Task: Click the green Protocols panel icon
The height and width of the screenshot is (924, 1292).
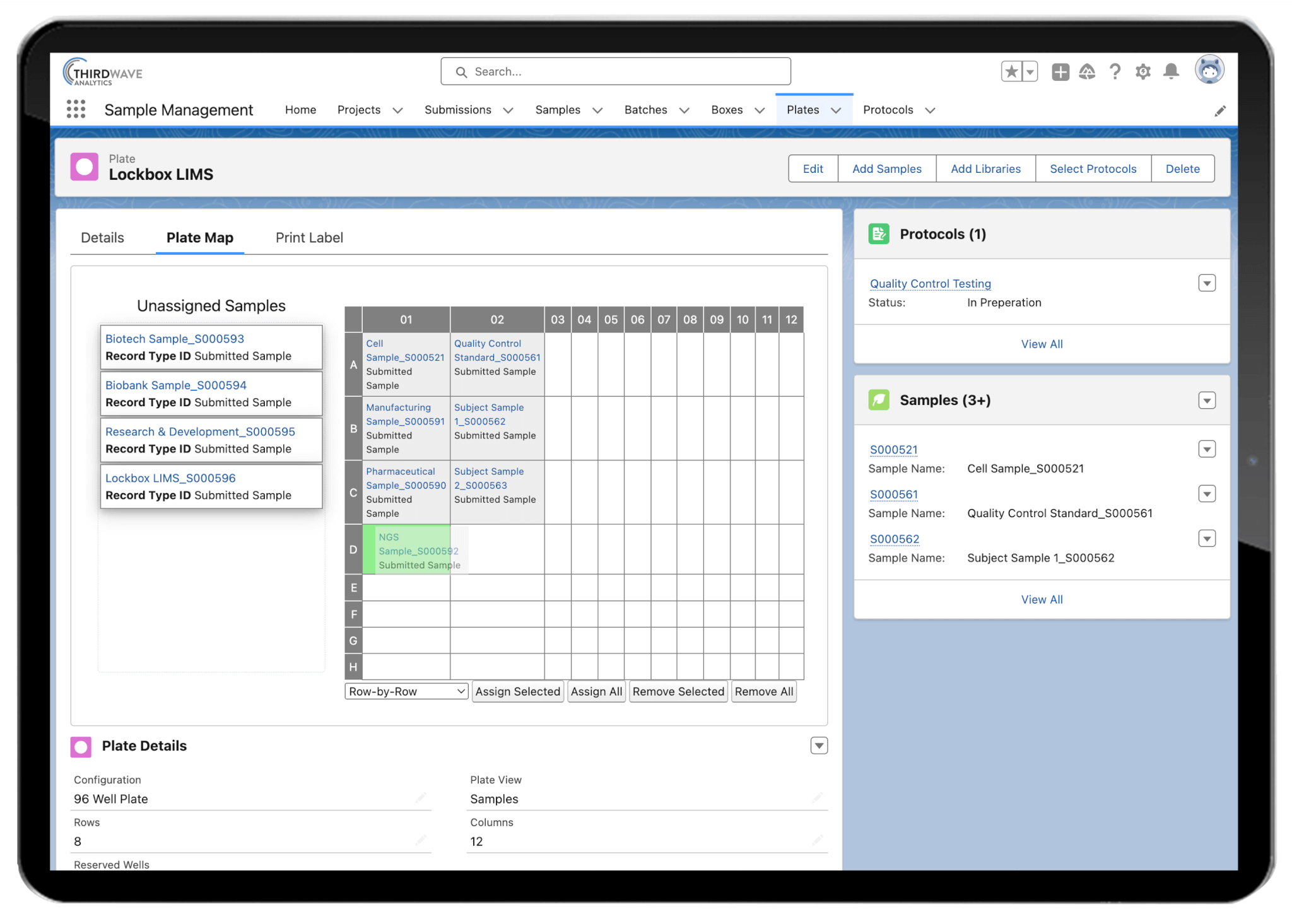Action: pyautogui.click(x=879, y=234)
